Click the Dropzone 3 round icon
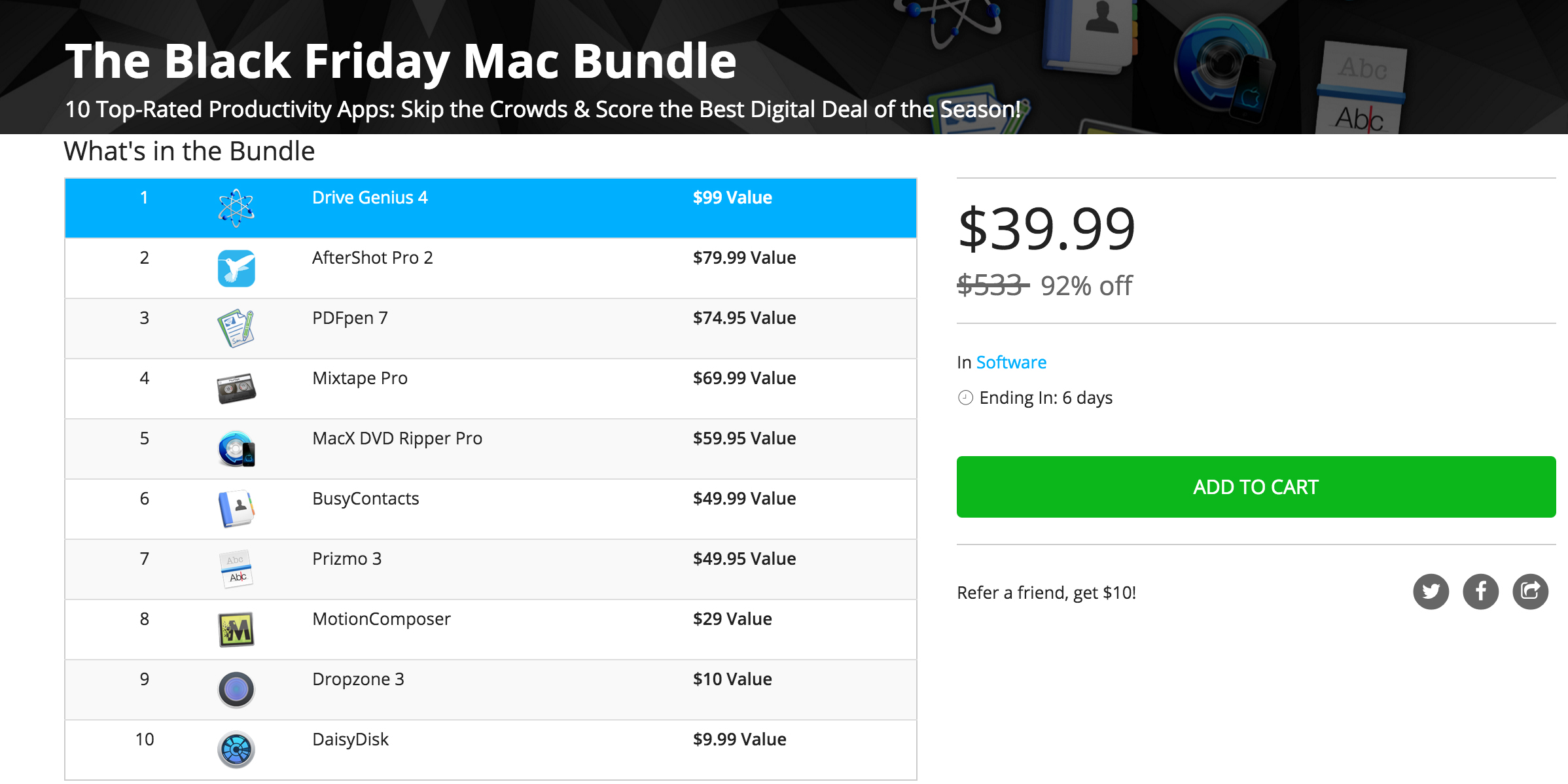1568x784 pixels. point(236,689)
